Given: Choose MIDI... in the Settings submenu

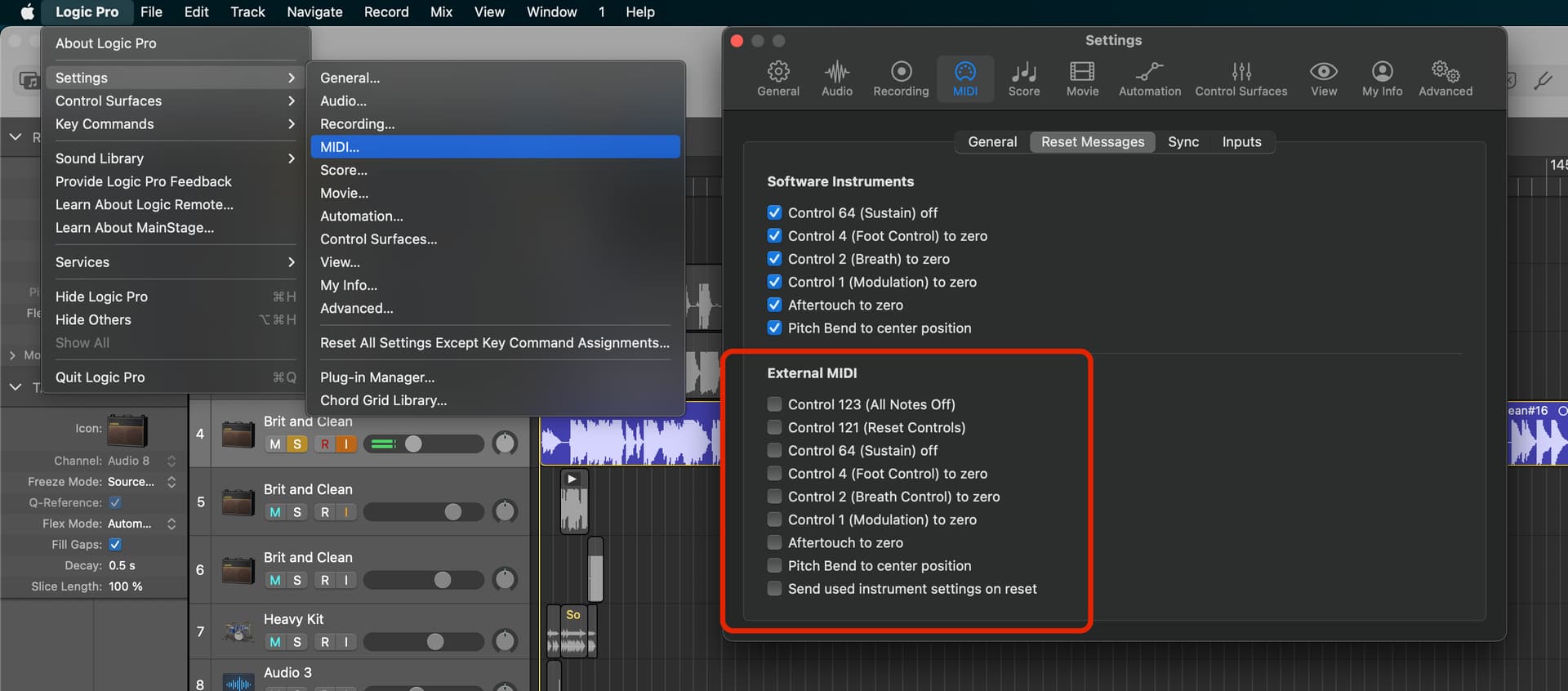Looking at the screenshot, I should tap(495, 147).
